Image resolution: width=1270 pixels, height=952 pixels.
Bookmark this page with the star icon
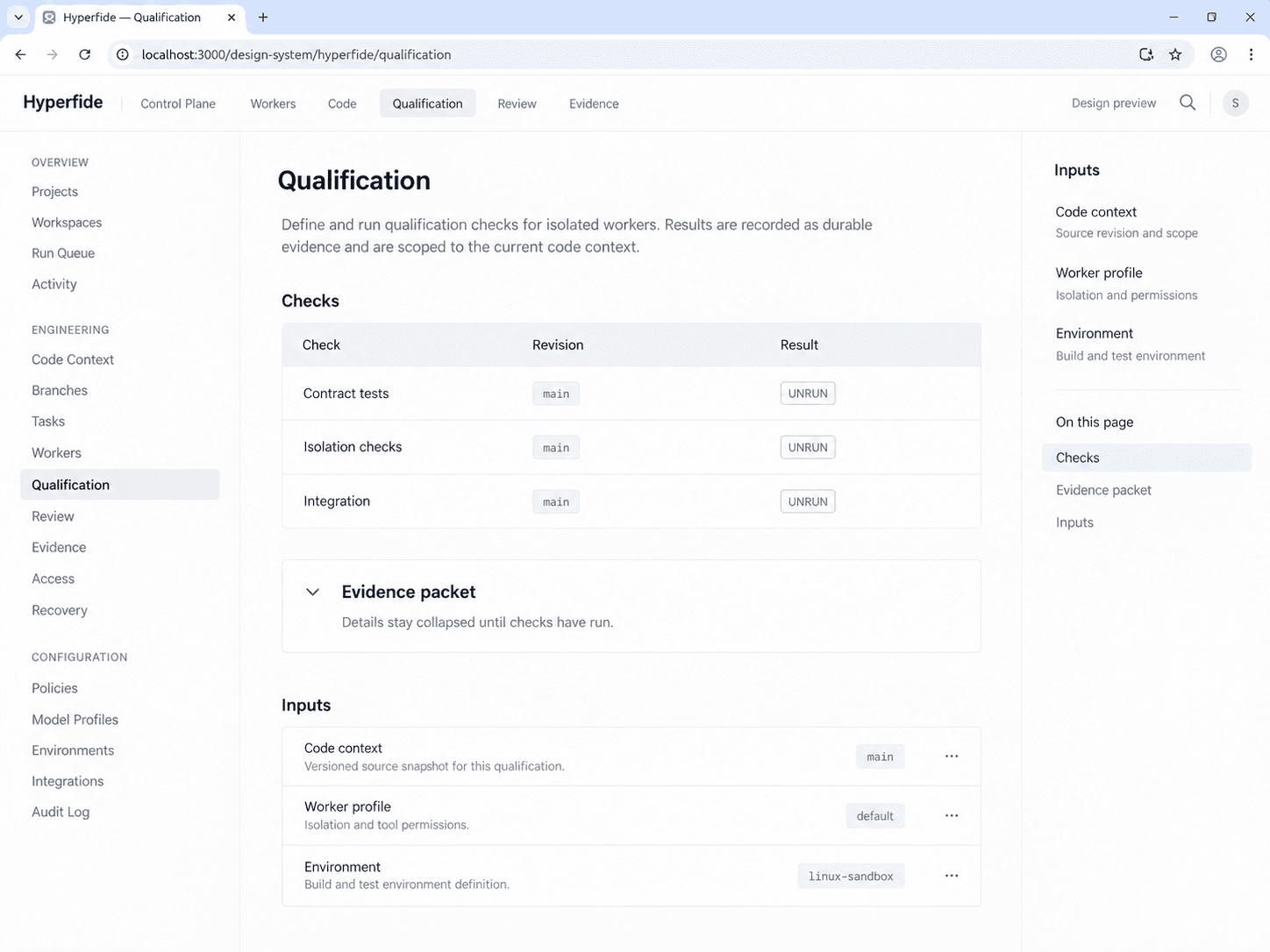(1175, 54)
